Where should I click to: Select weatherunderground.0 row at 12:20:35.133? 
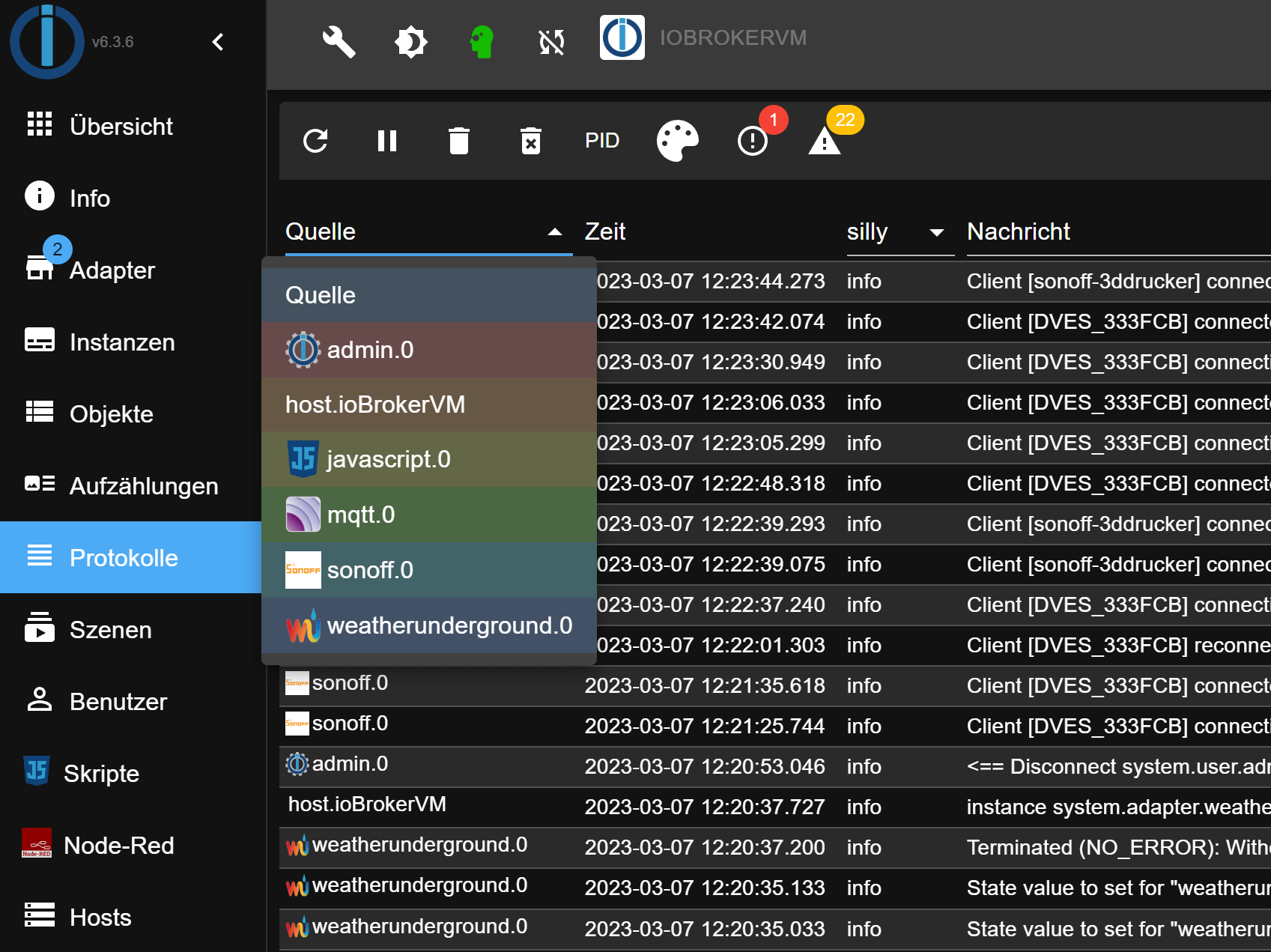775,888
